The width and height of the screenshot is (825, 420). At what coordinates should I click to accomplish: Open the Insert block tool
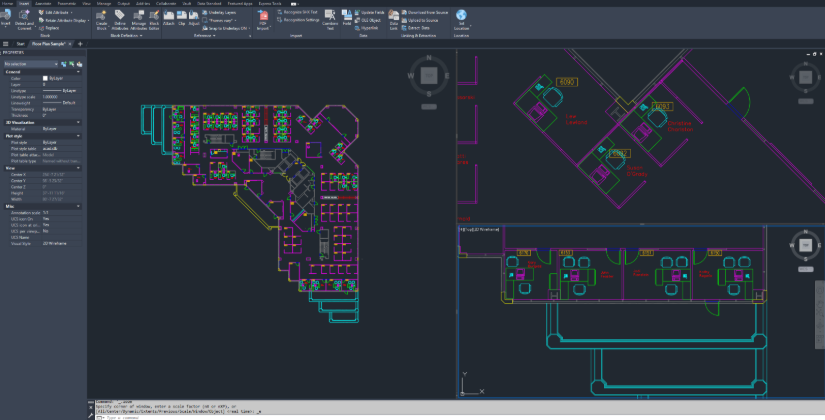[x=5, y=18]
